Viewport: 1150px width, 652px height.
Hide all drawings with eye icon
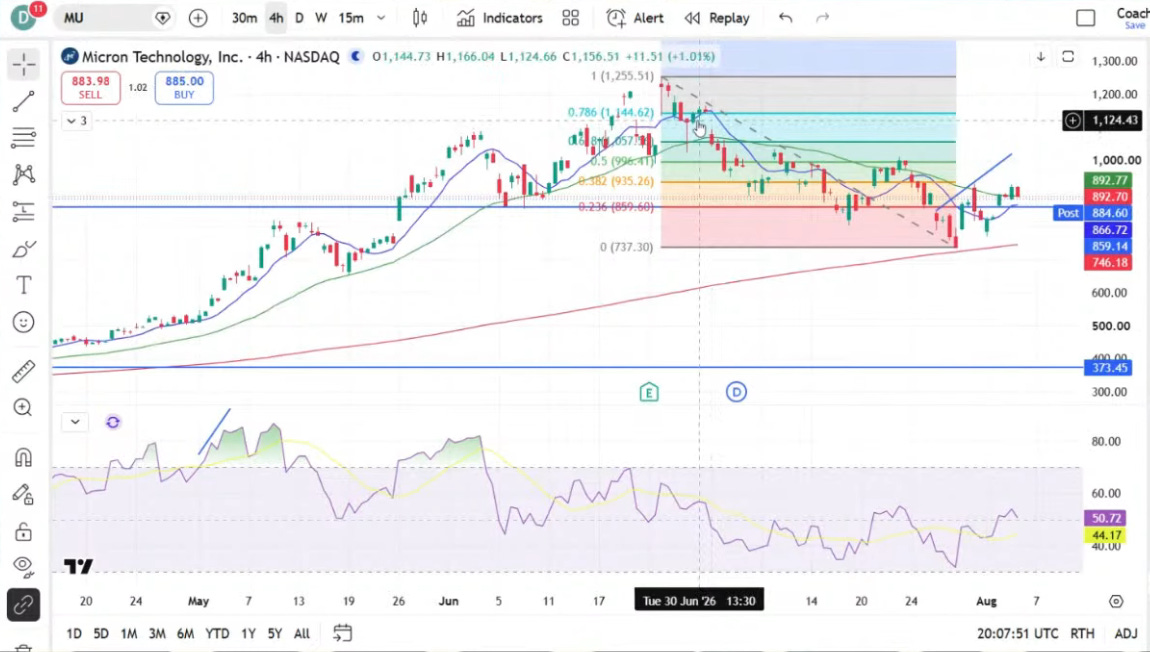(23, 565)
